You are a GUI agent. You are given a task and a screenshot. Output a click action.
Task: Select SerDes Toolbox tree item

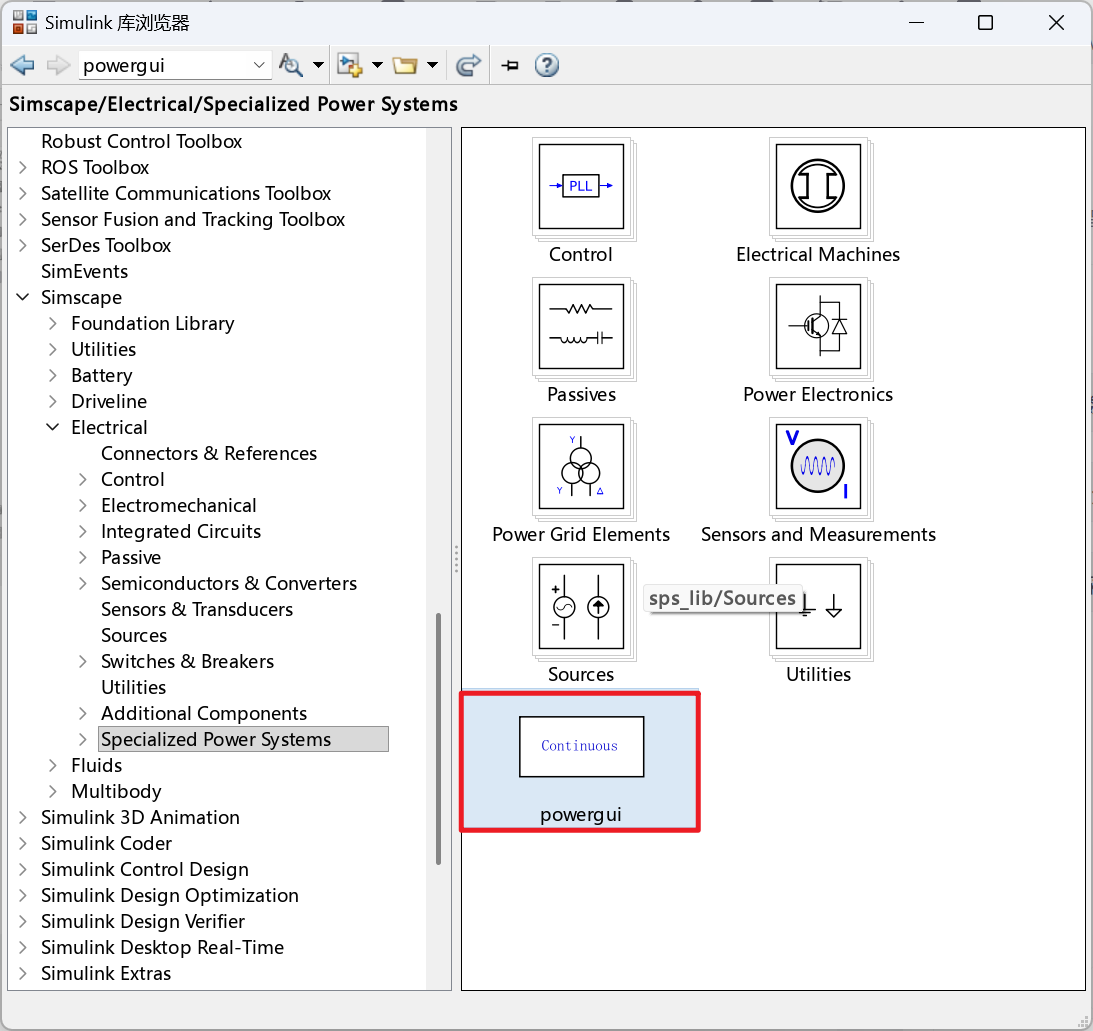tap(106, 245)
